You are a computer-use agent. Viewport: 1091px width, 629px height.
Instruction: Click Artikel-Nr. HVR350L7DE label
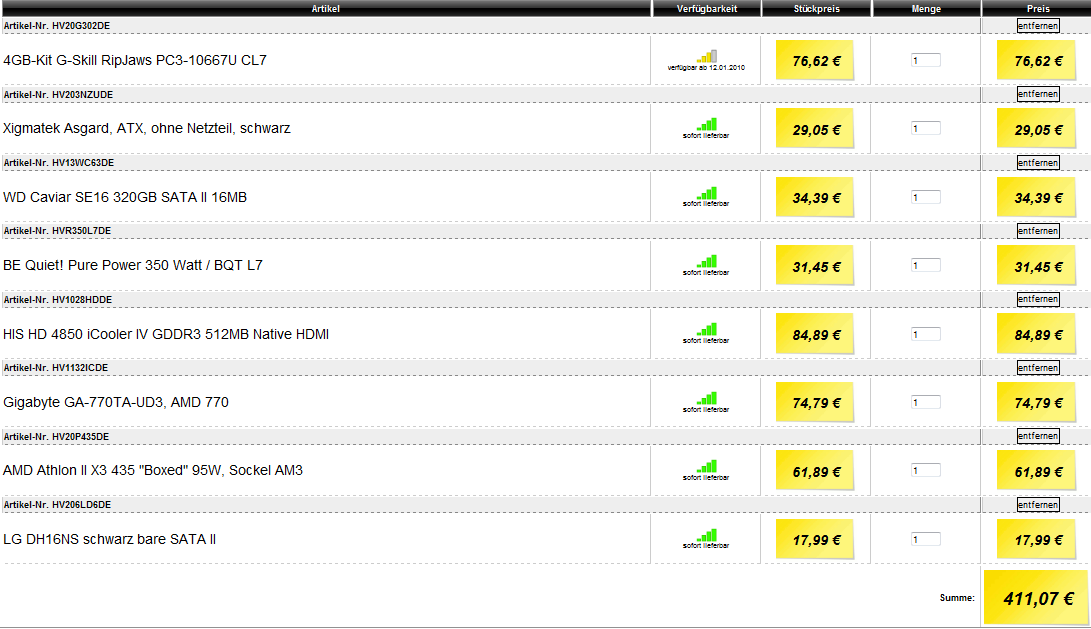57,231
